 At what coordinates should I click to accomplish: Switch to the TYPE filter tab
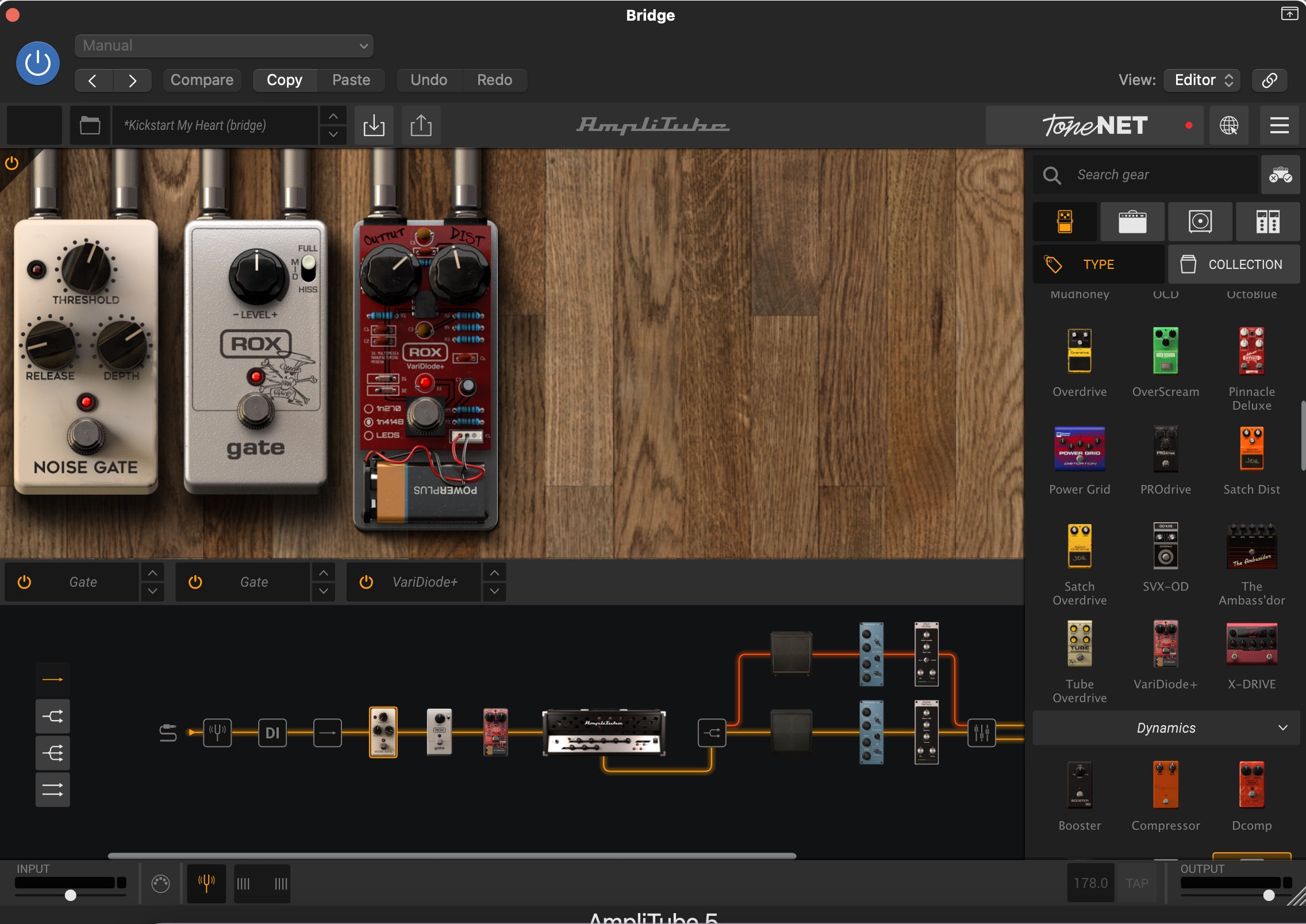(x=1099, y=264)
